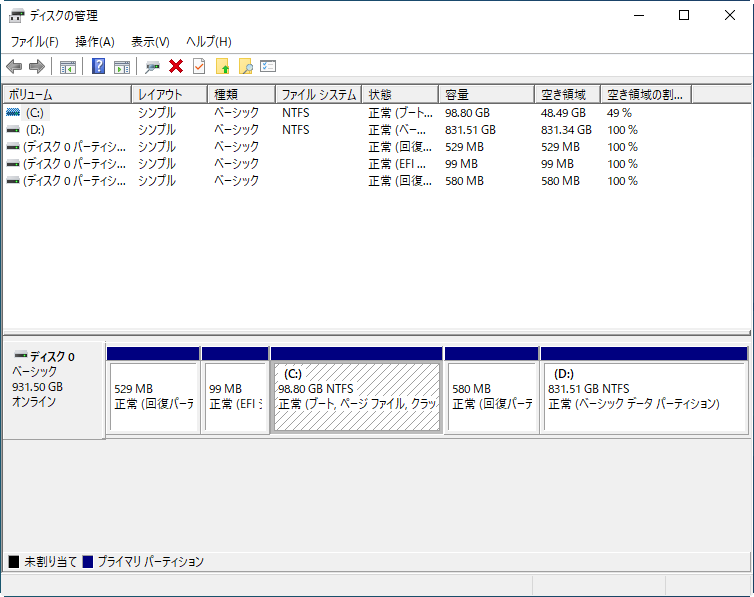Click drive icon of the 529 MB partition row
This screenshot has width=754, height=597.
click(x=13, y=147)
